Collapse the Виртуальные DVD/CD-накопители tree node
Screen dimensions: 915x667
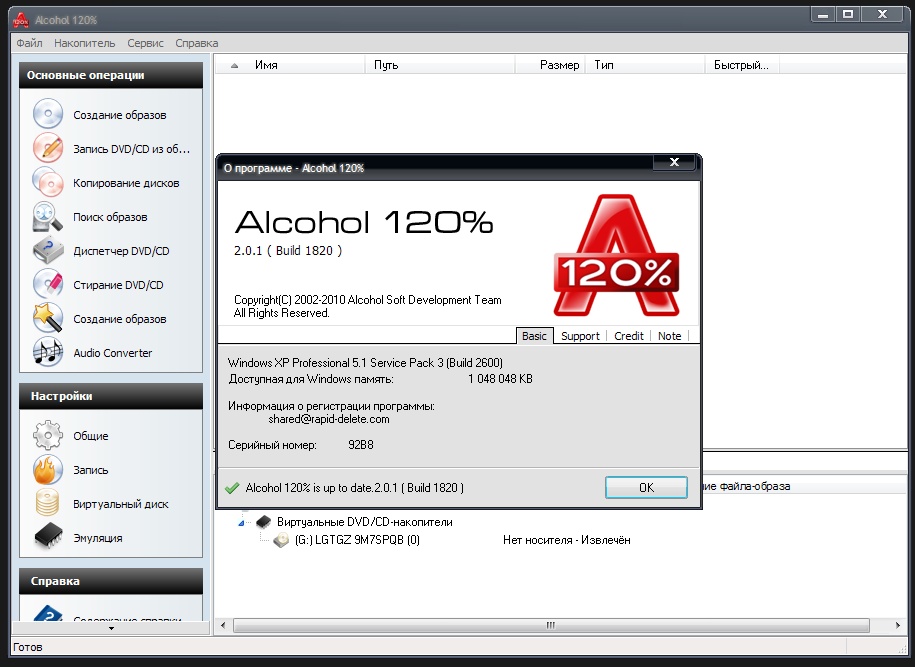tap(242, 523)
